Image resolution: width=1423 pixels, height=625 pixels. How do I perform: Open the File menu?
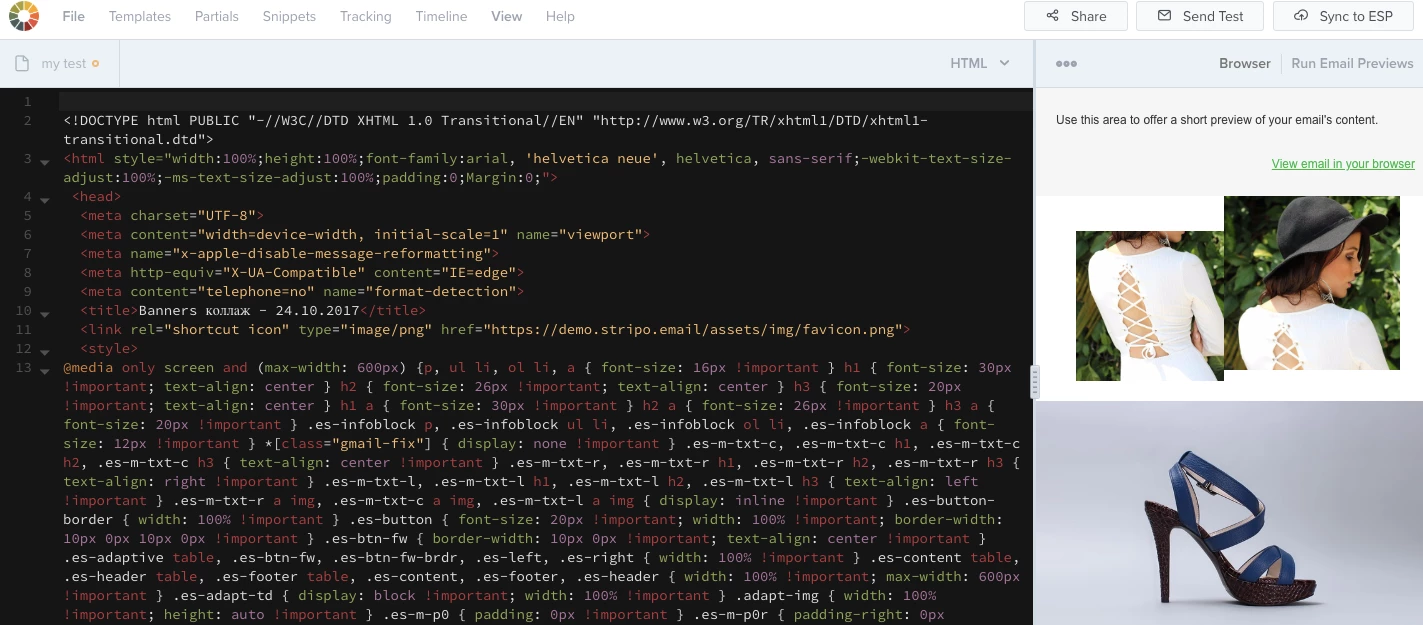click(x=73, y=16)
